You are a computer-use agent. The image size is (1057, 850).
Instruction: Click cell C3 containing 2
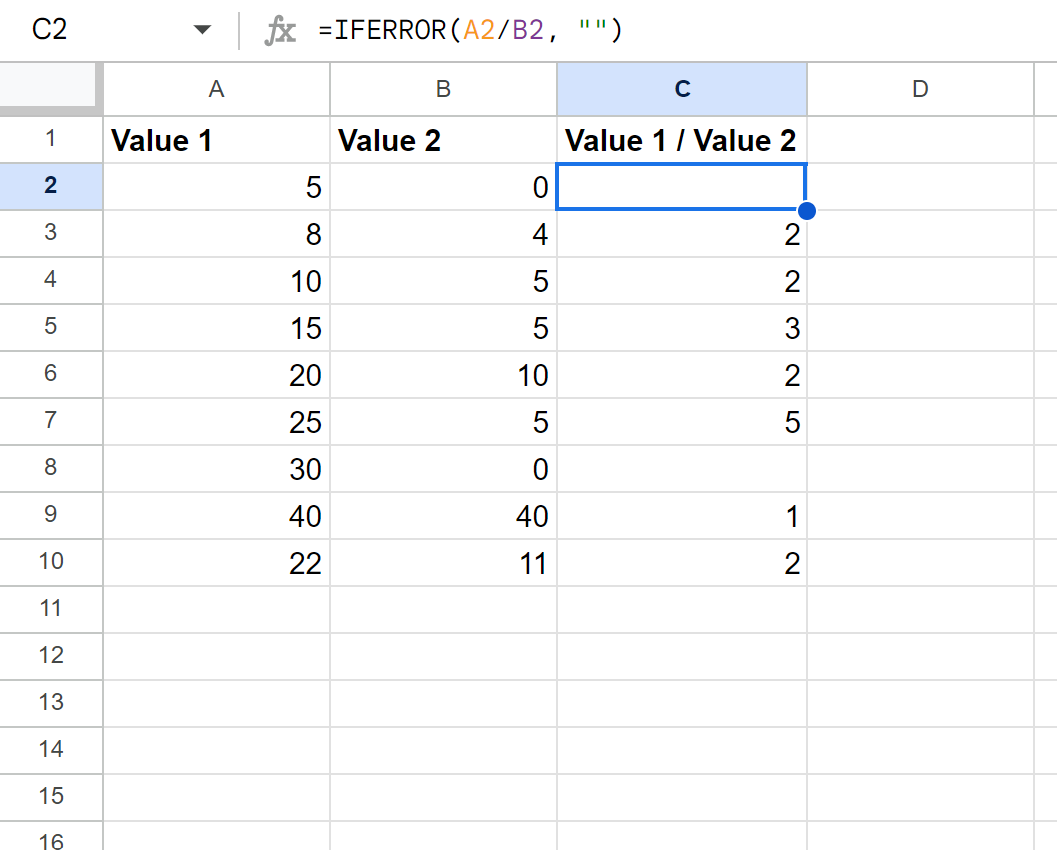click(x=682, y=233)
